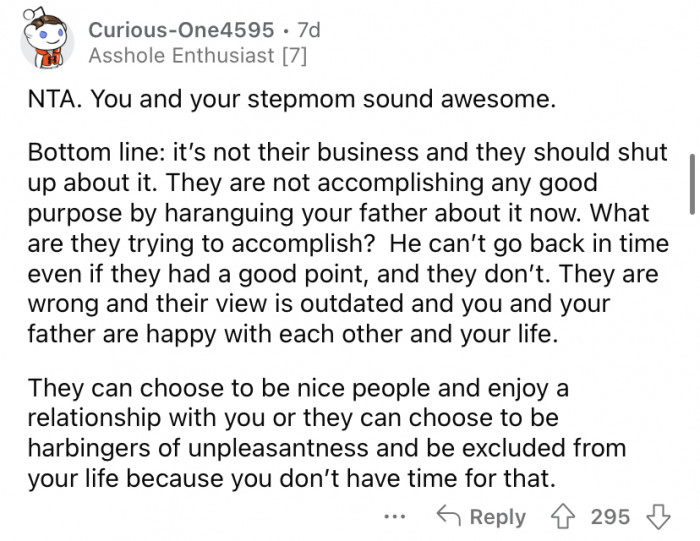
Task: Click the curved reply arrow icon
Action: (x=447, y=516)
